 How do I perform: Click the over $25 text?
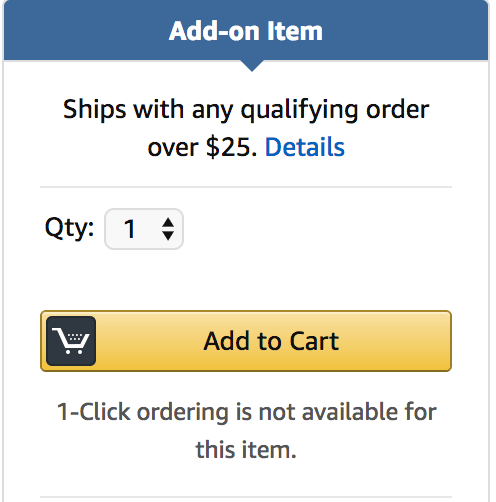coord(202,147)
